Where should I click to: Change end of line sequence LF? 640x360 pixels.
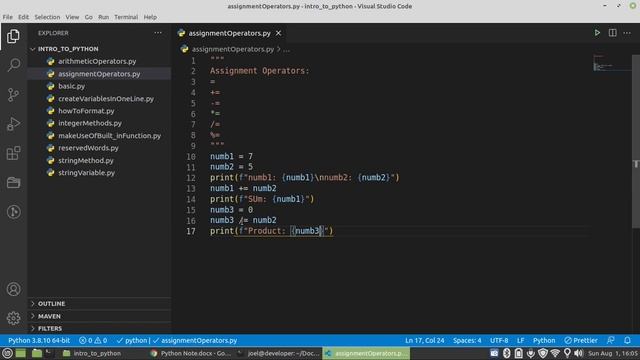(x=520, y=340)
